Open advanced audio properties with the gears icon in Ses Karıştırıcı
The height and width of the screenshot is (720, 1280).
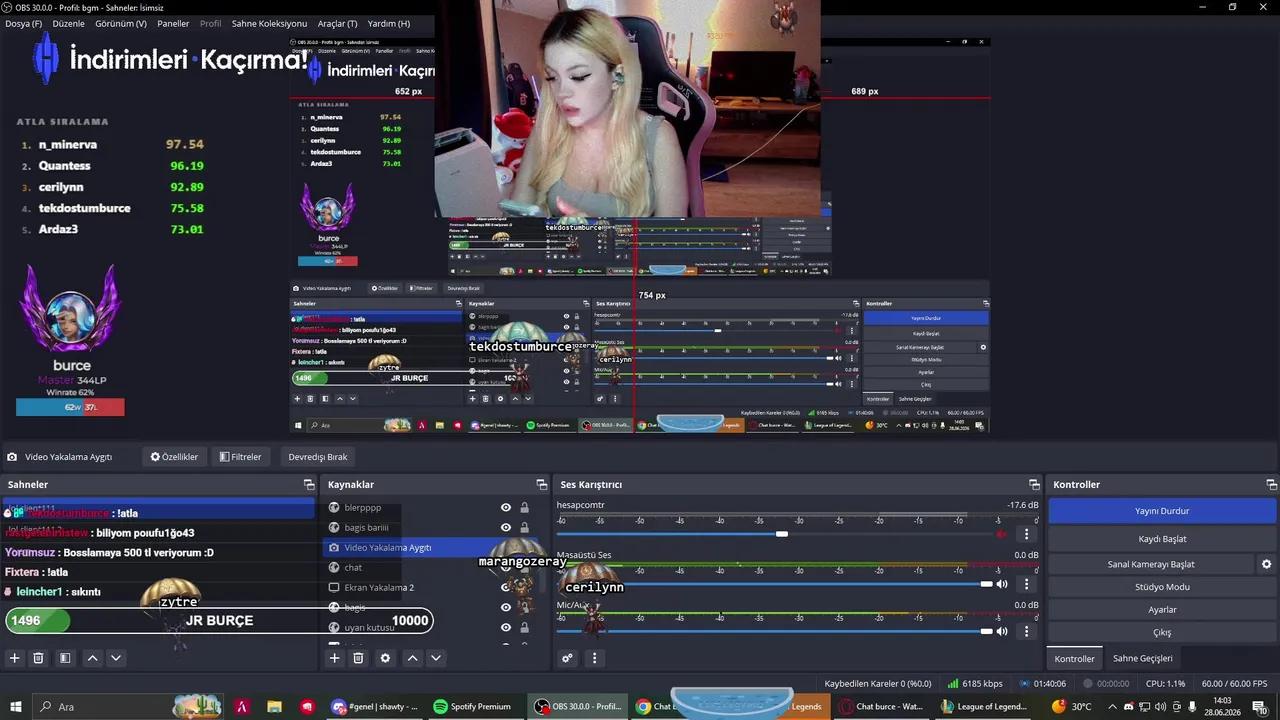click(x=567, y=658)
